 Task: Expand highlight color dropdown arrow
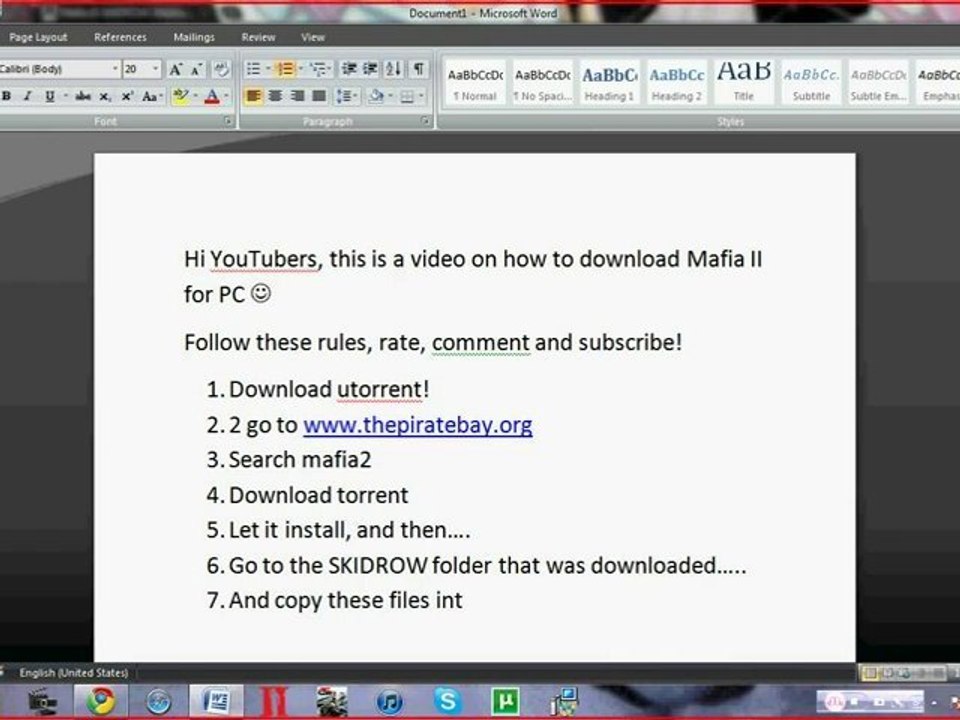pos(195,96)
